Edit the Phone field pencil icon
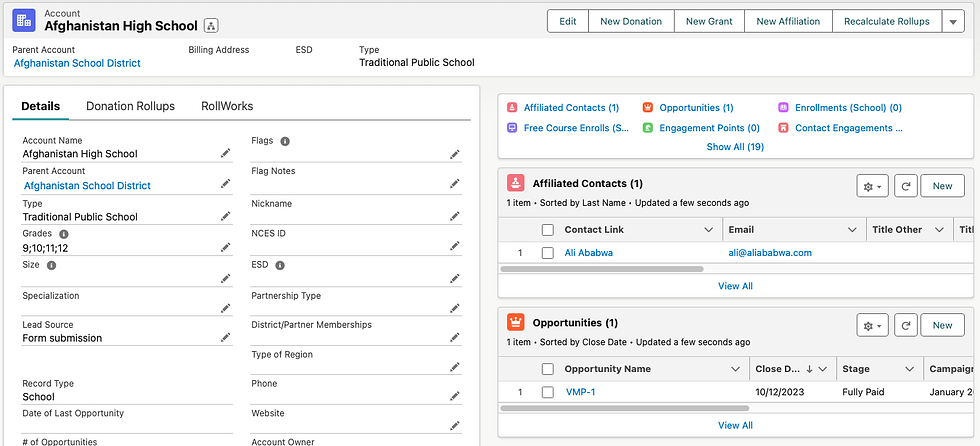 [455, 397]
